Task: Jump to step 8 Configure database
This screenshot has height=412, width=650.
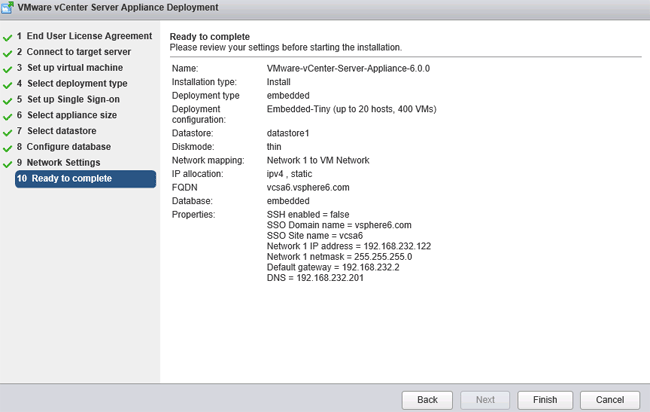Action: [64, 147]
